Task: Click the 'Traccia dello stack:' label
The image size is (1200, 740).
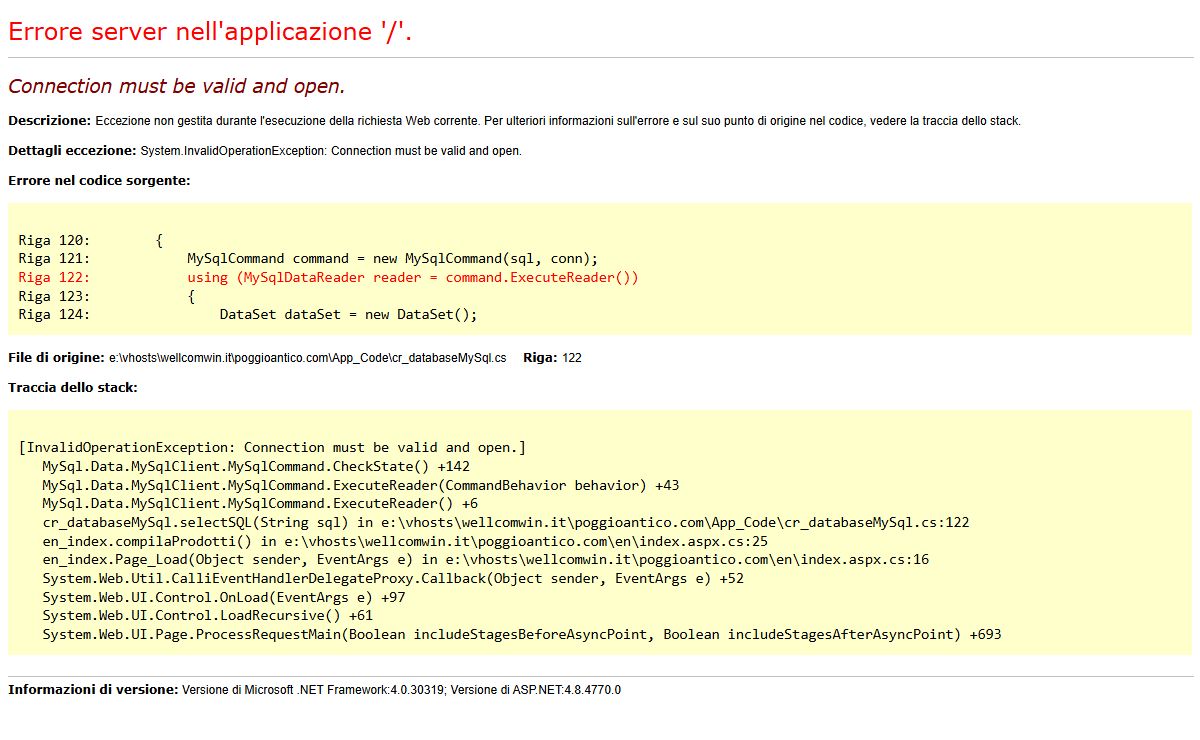Action: click(73, 388)
